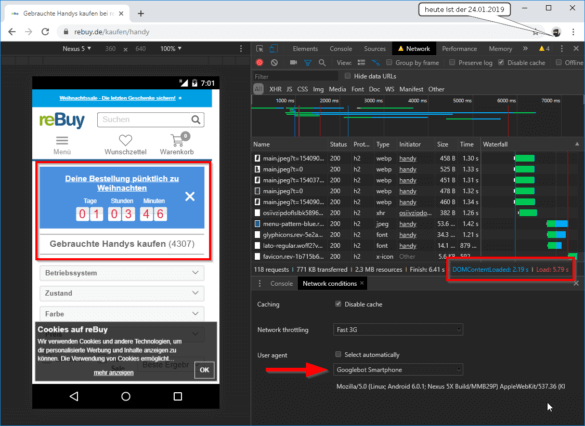Viewport: 585px width, 426px height.
Task: Activate the inspect element picker
Action: point(260,48)
